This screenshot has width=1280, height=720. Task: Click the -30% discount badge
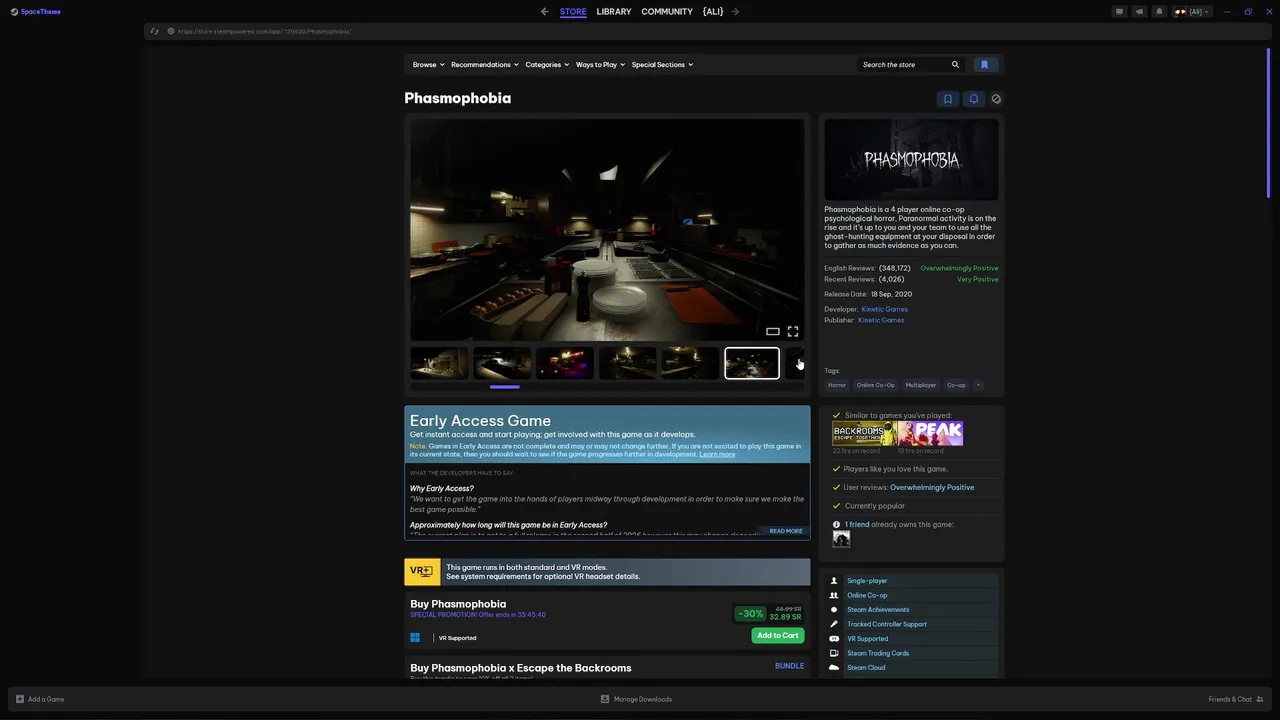750,613
